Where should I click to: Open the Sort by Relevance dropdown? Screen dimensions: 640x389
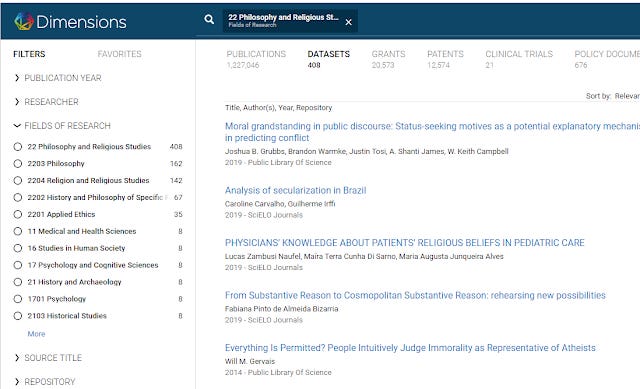click(x=626, y=96)
